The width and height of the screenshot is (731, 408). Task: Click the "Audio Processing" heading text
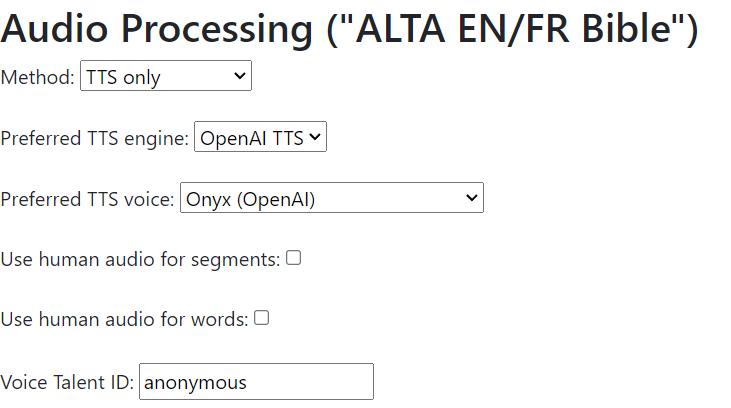157,29
